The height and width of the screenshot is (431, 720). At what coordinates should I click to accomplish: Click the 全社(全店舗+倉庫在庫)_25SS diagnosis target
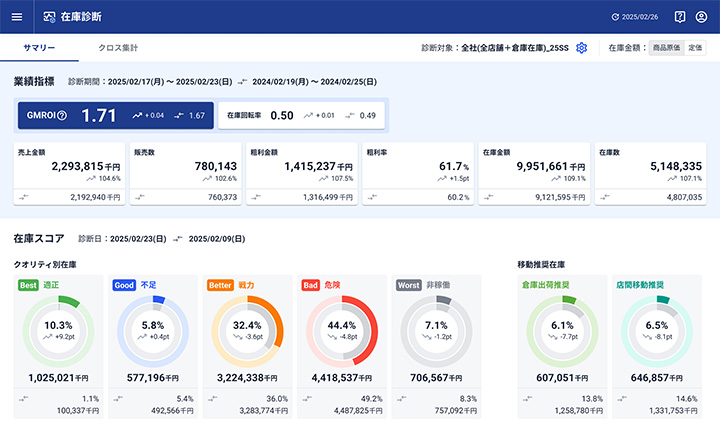[x=519, y=48]
